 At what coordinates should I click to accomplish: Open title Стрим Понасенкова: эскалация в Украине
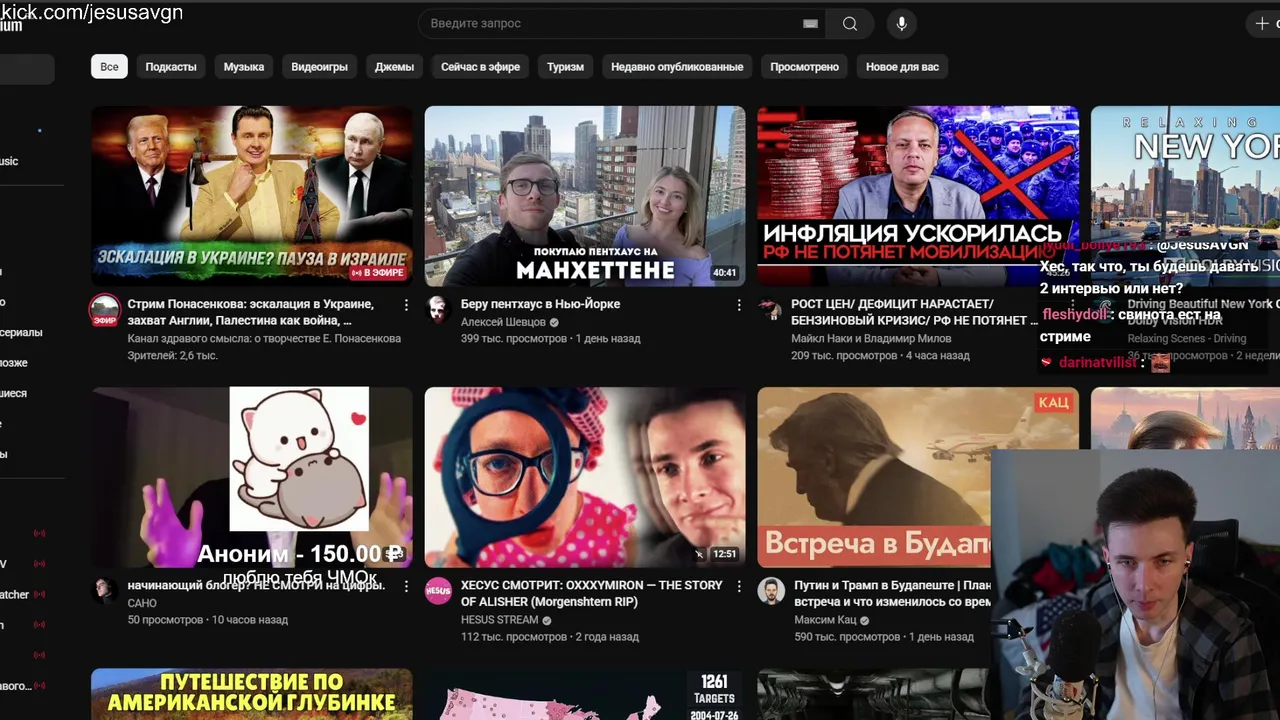pyautogui.click(x=251, y=312)
